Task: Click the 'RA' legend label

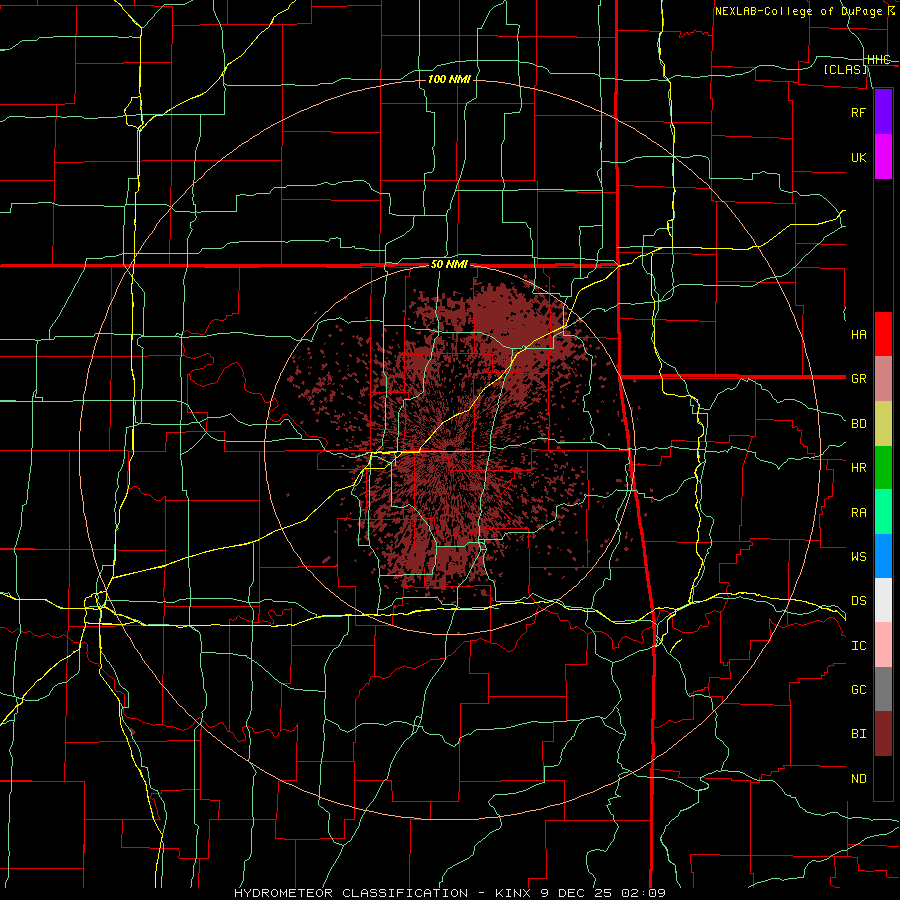Action: pos(858,512)
